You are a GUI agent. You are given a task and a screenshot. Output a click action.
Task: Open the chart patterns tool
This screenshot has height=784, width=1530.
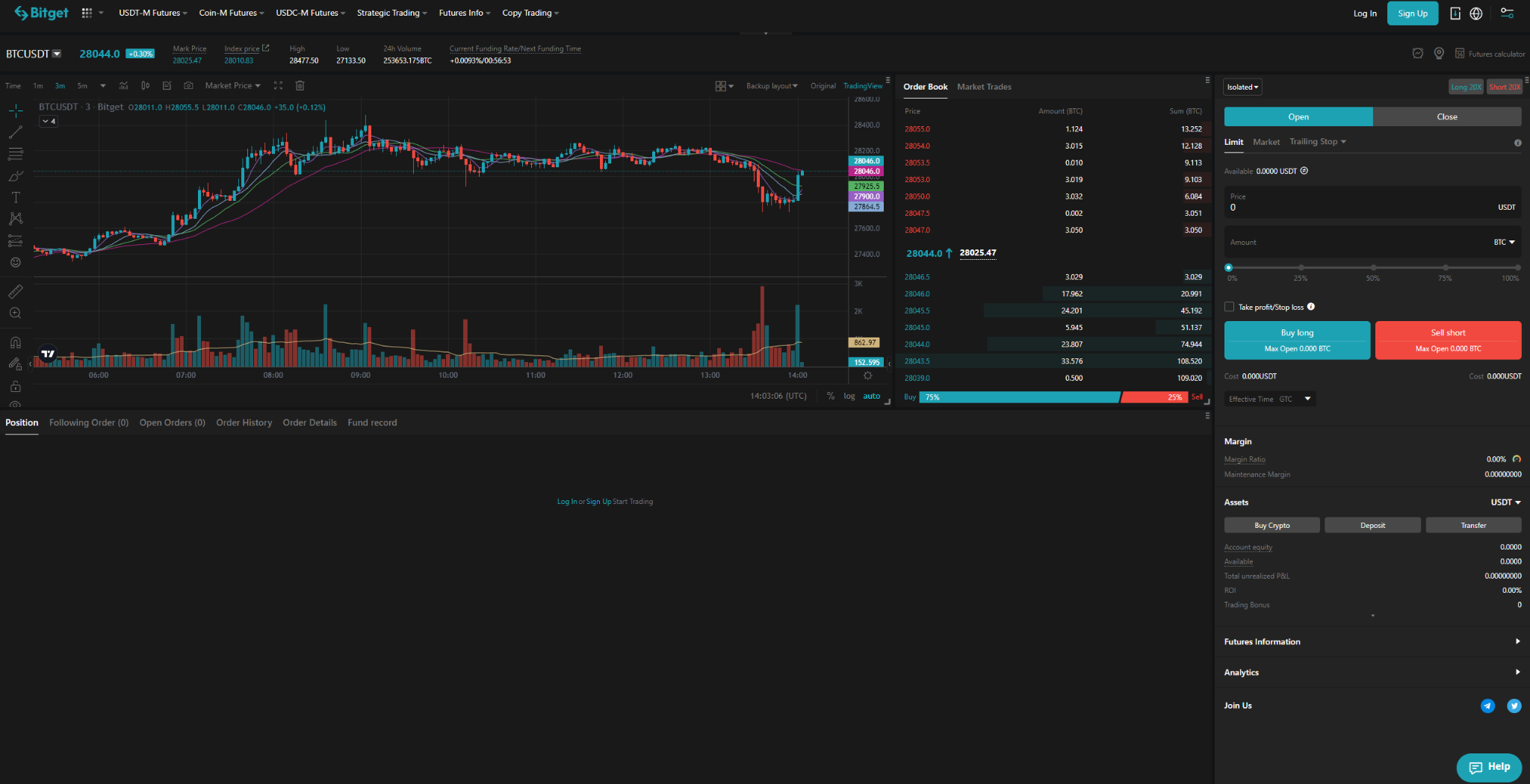pos(16,219)
